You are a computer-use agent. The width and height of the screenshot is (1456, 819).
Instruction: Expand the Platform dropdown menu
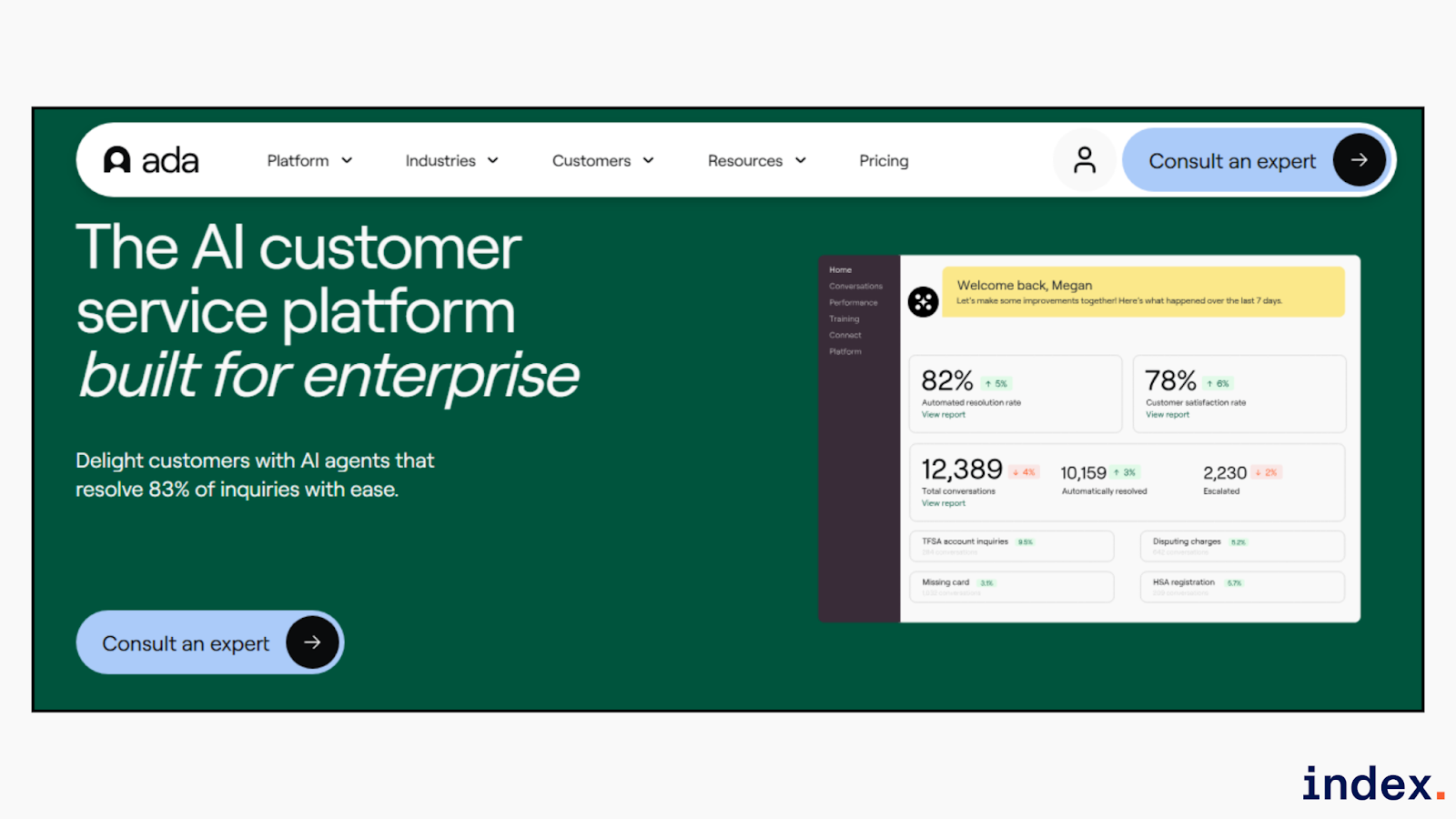pyautogui.click(x=309, y=161)
